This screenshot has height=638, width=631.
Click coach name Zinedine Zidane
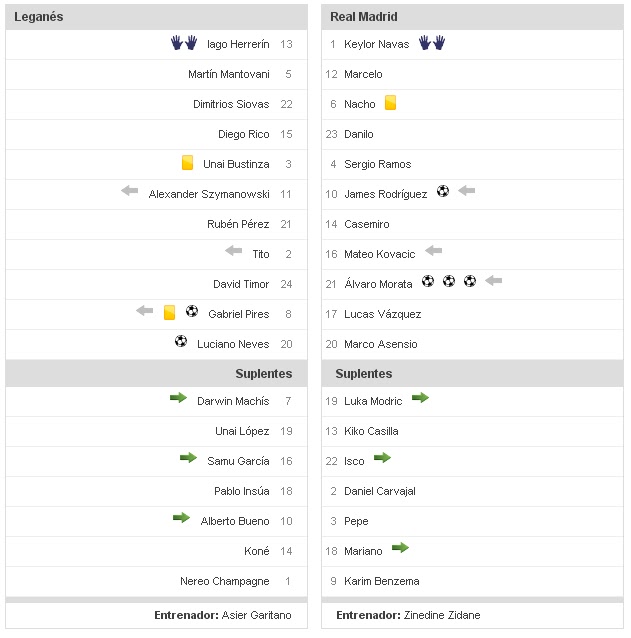click(442, 615)
